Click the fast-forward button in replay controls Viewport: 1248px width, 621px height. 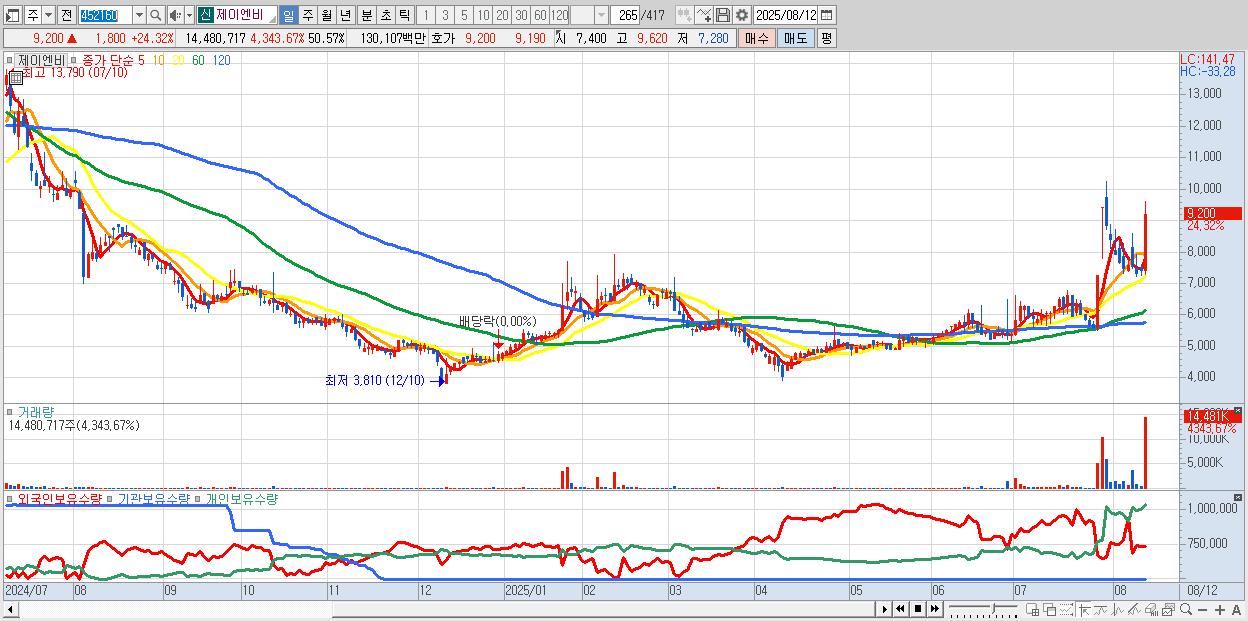point(934,609)
